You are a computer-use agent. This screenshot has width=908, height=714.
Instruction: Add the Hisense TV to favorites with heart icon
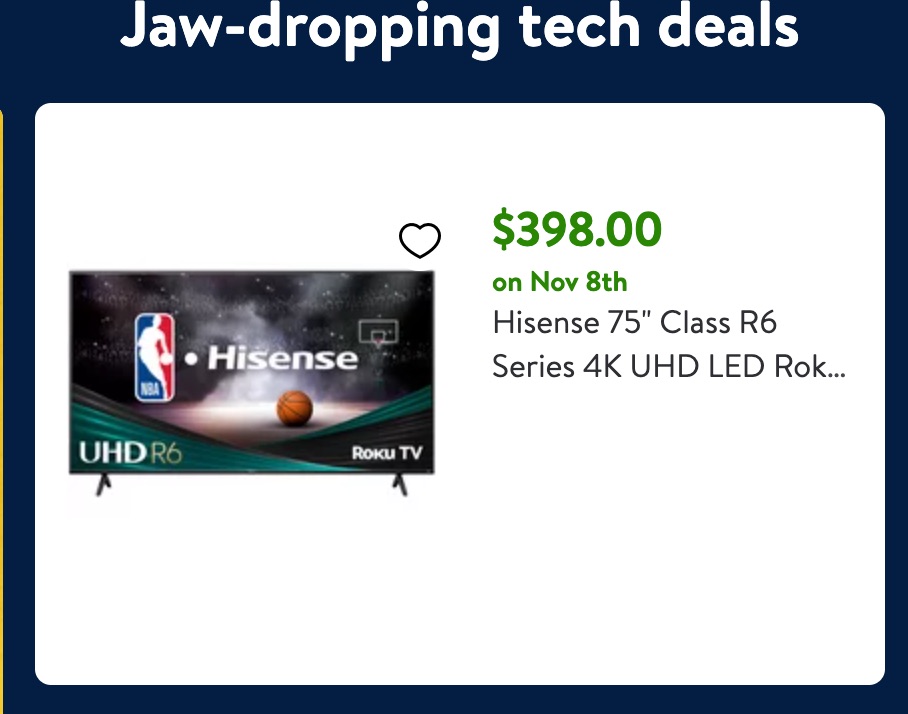coord(420,240)
